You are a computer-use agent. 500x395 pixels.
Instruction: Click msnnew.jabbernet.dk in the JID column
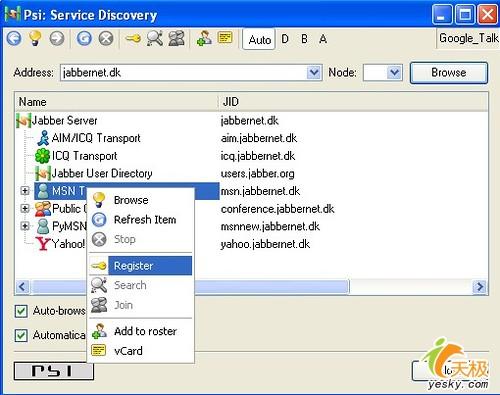[270, 226]
